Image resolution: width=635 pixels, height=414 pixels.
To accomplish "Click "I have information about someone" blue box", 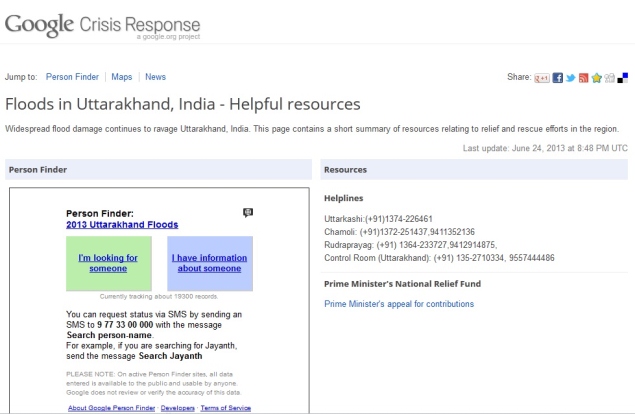I will pyautogui.click(x=210, y=263).
